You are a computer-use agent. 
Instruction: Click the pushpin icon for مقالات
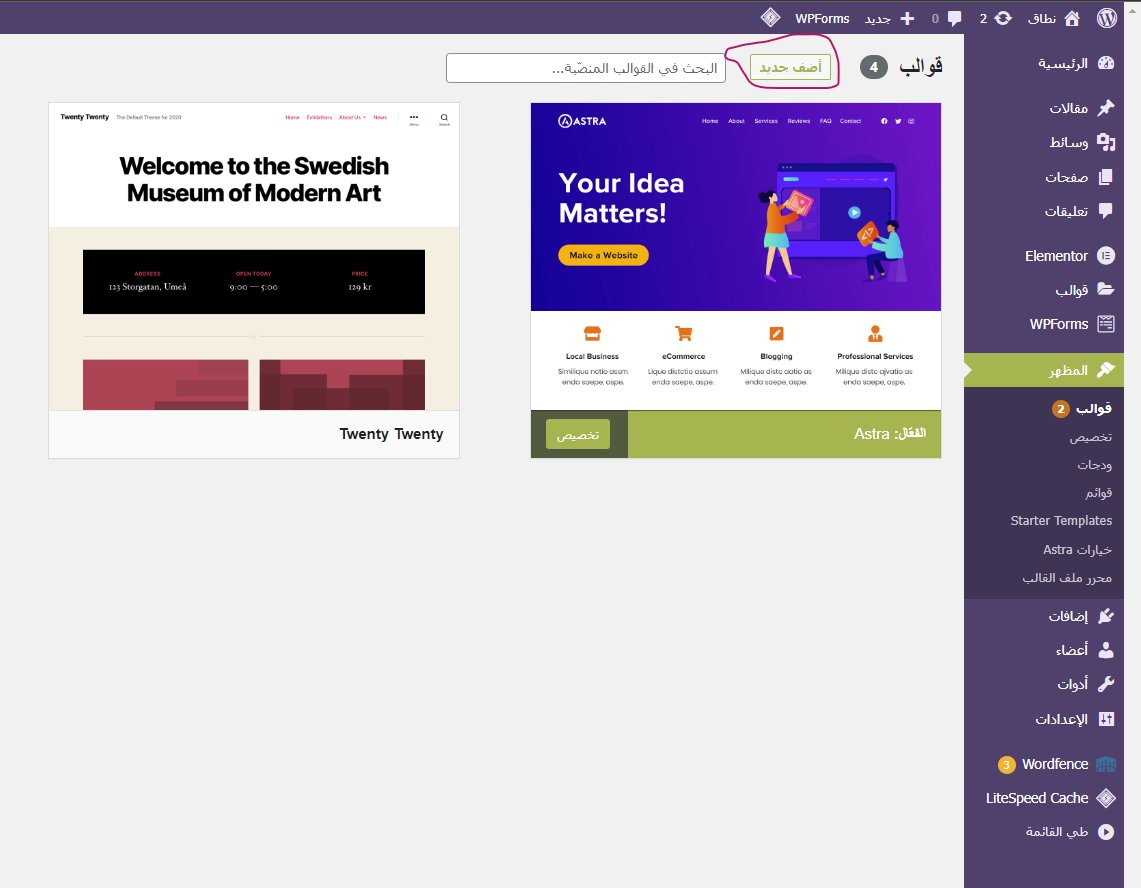[1106, 108]
